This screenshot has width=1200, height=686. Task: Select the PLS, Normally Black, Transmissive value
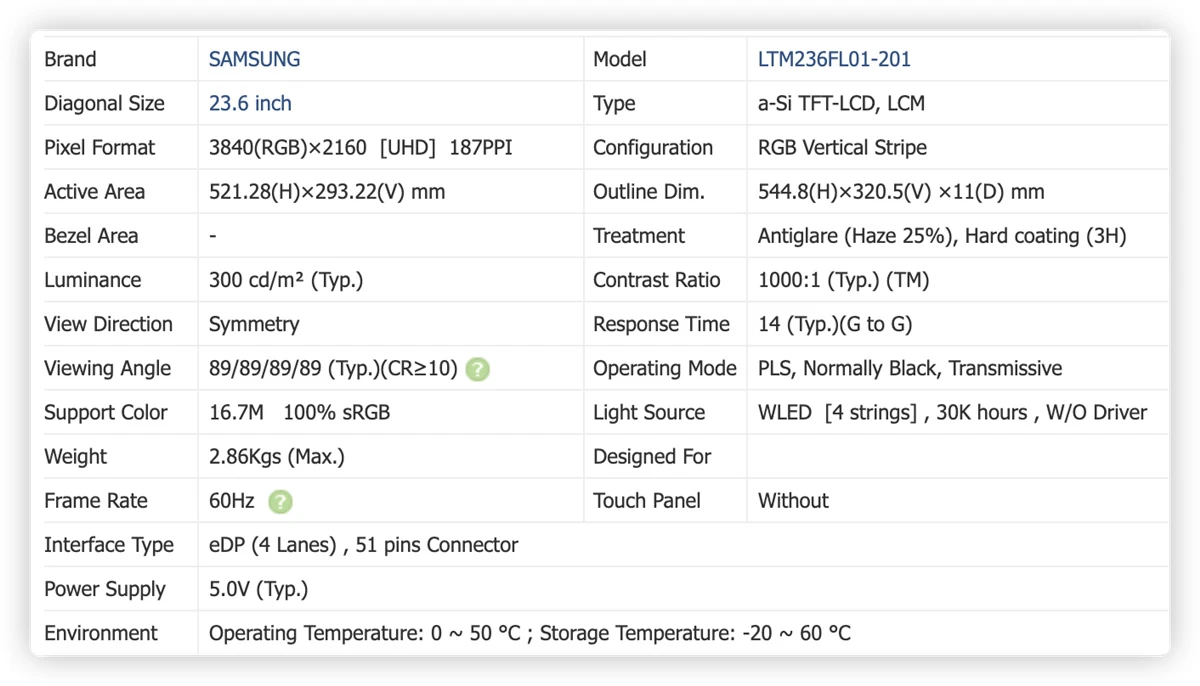point(910,368)
